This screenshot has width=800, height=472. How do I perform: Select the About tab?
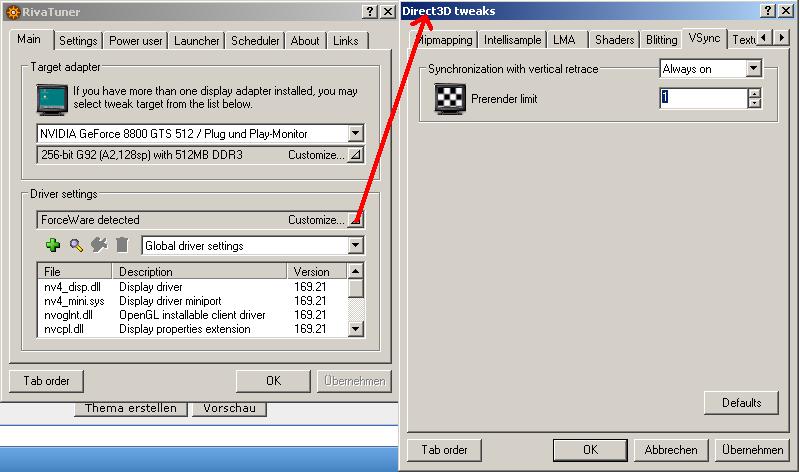pyautogui.click(x=305, y=41)
